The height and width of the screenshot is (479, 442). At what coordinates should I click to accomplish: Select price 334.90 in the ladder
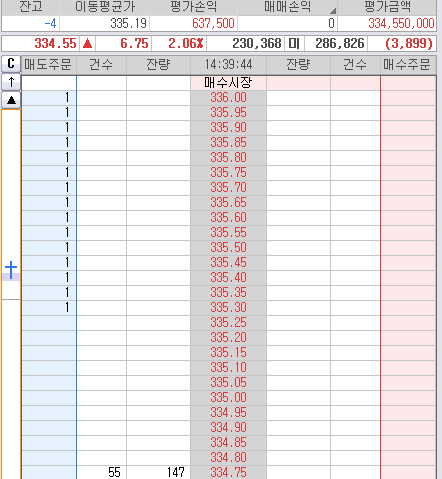point(228,428)
